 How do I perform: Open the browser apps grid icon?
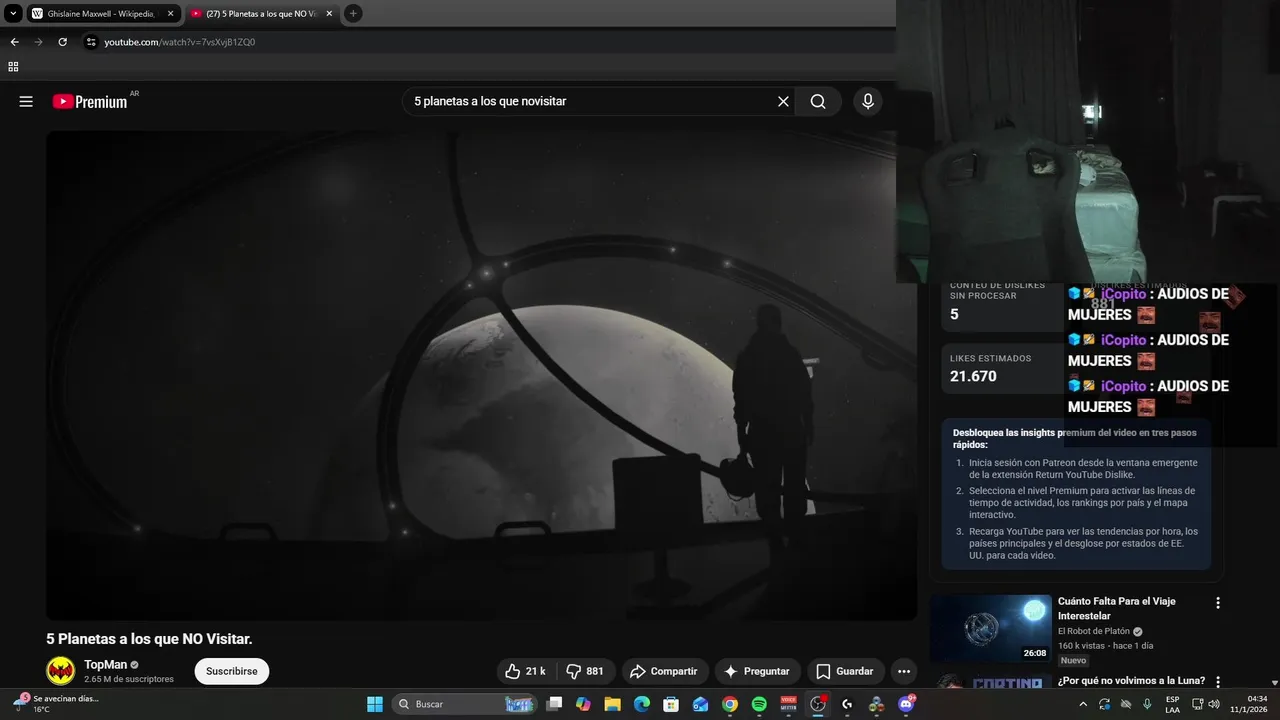point(13,67)
